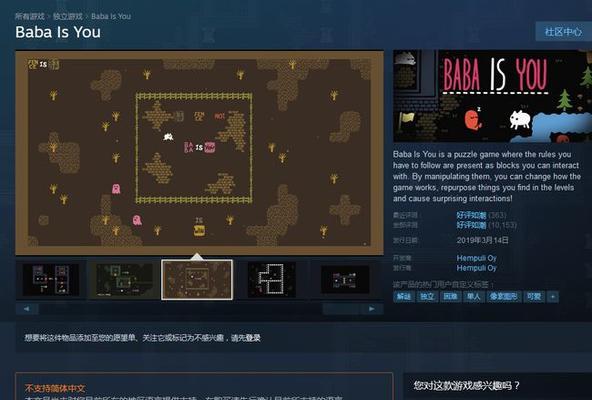Open developer Hempuli Oy link
This screenshot has width=592, height=400.
pos(476,258)
